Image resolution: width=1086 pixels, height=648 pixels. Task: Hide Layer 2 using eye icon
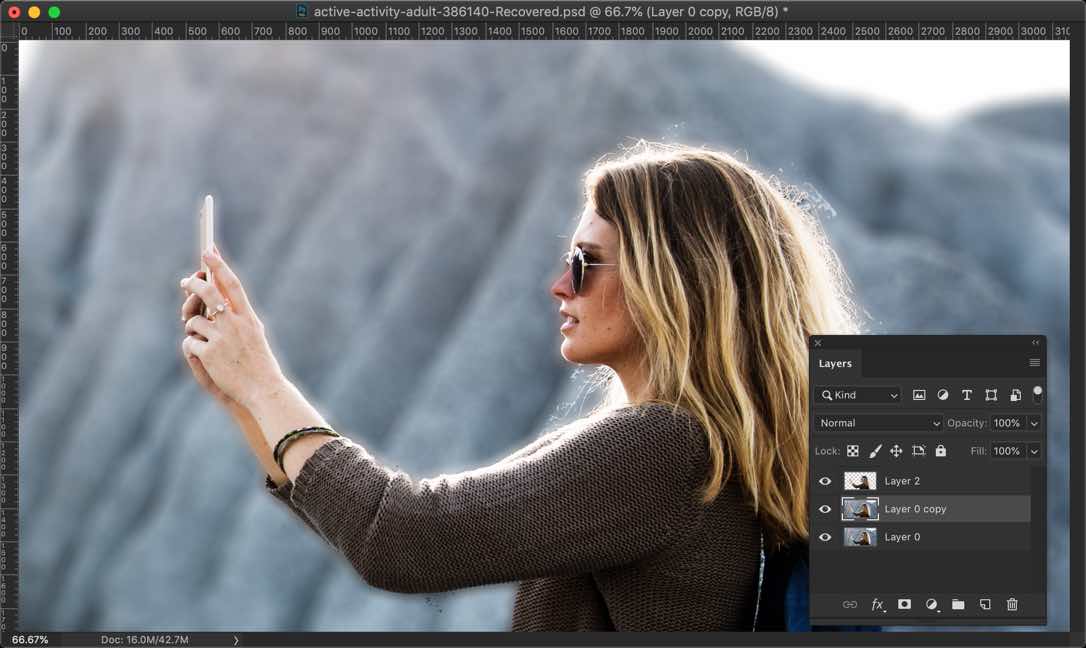825,481
